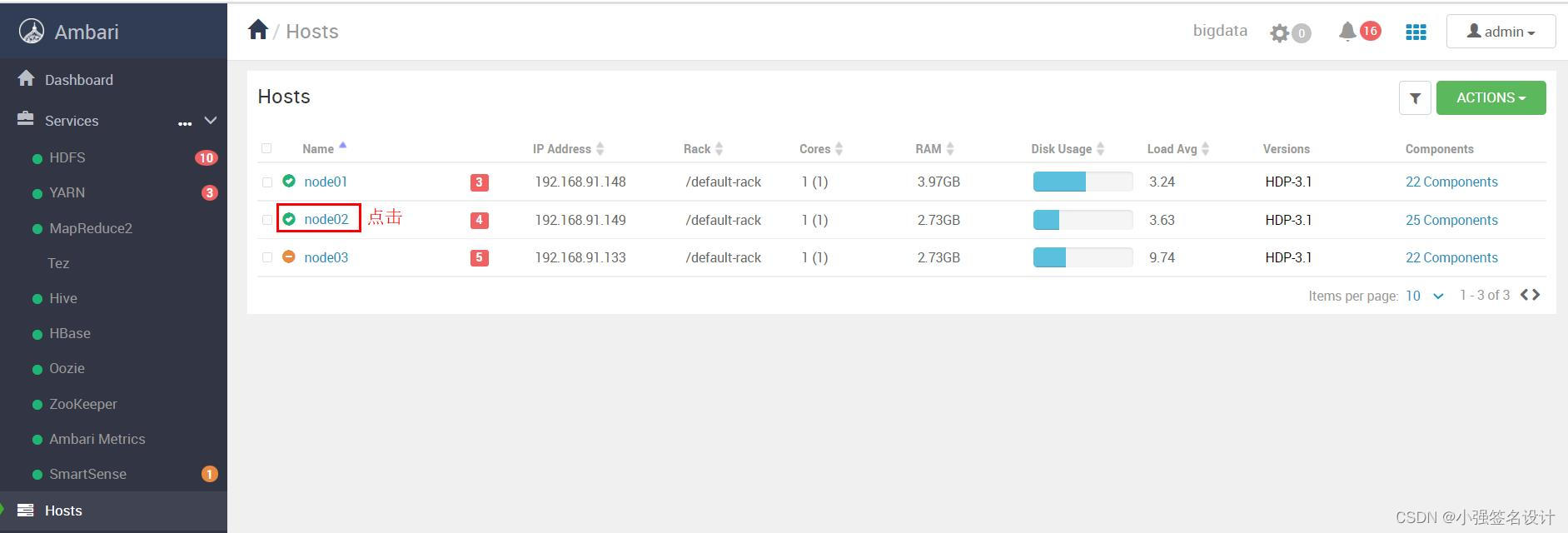Open node02 host link
1568x533 pixels.
[326, 220]
